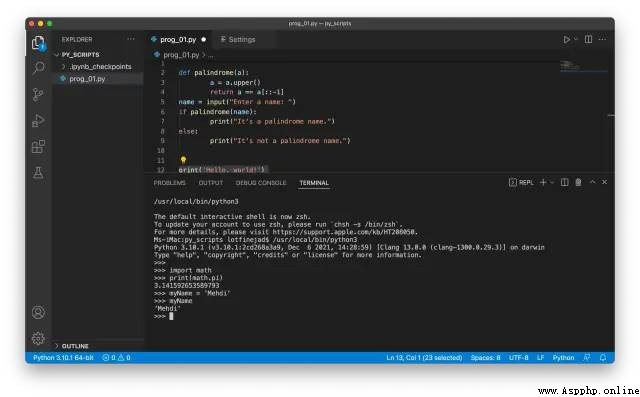Click the support.apple.com link in terminal

point(344,232)
